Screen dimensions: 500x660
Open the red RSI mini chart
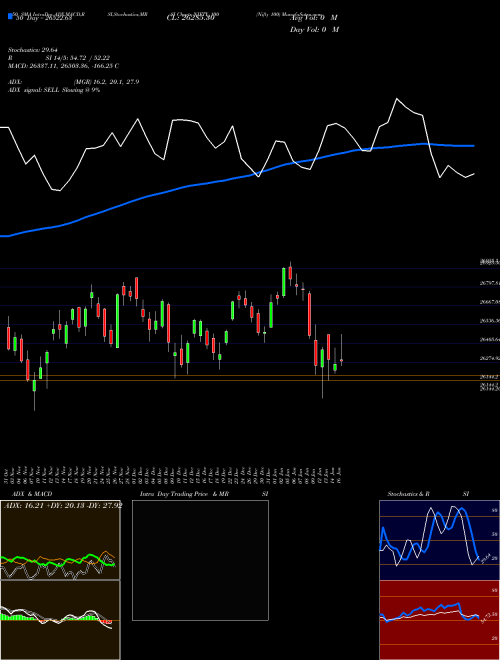[439, 620]
